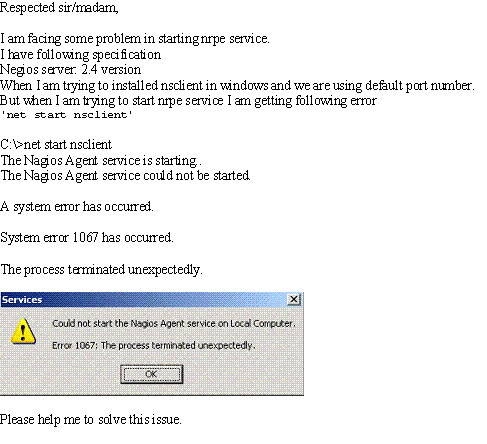Click the OK button in Services dialog
487x444 pixels.
click(152, 374)
